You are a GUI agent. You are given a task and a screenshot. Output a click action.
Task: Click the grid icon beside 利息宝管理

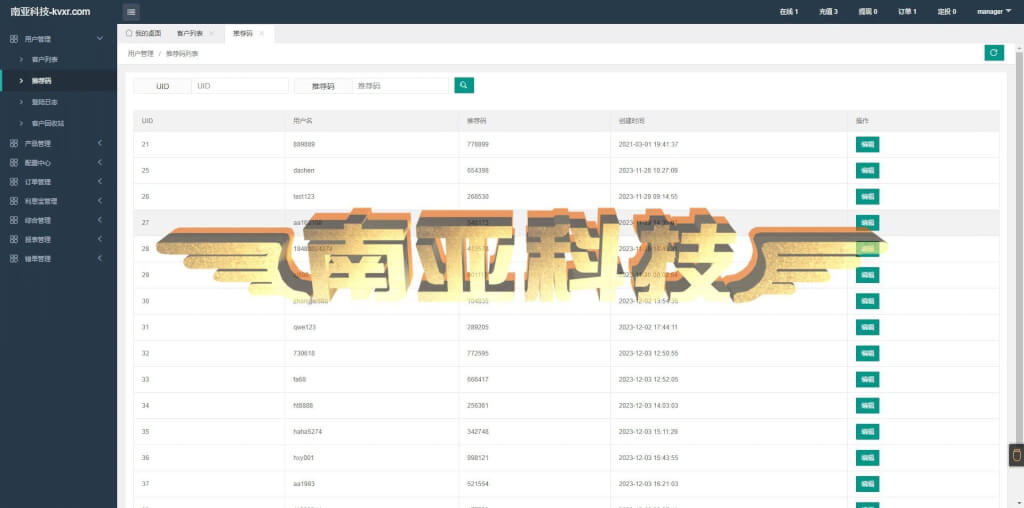[14, 201]
